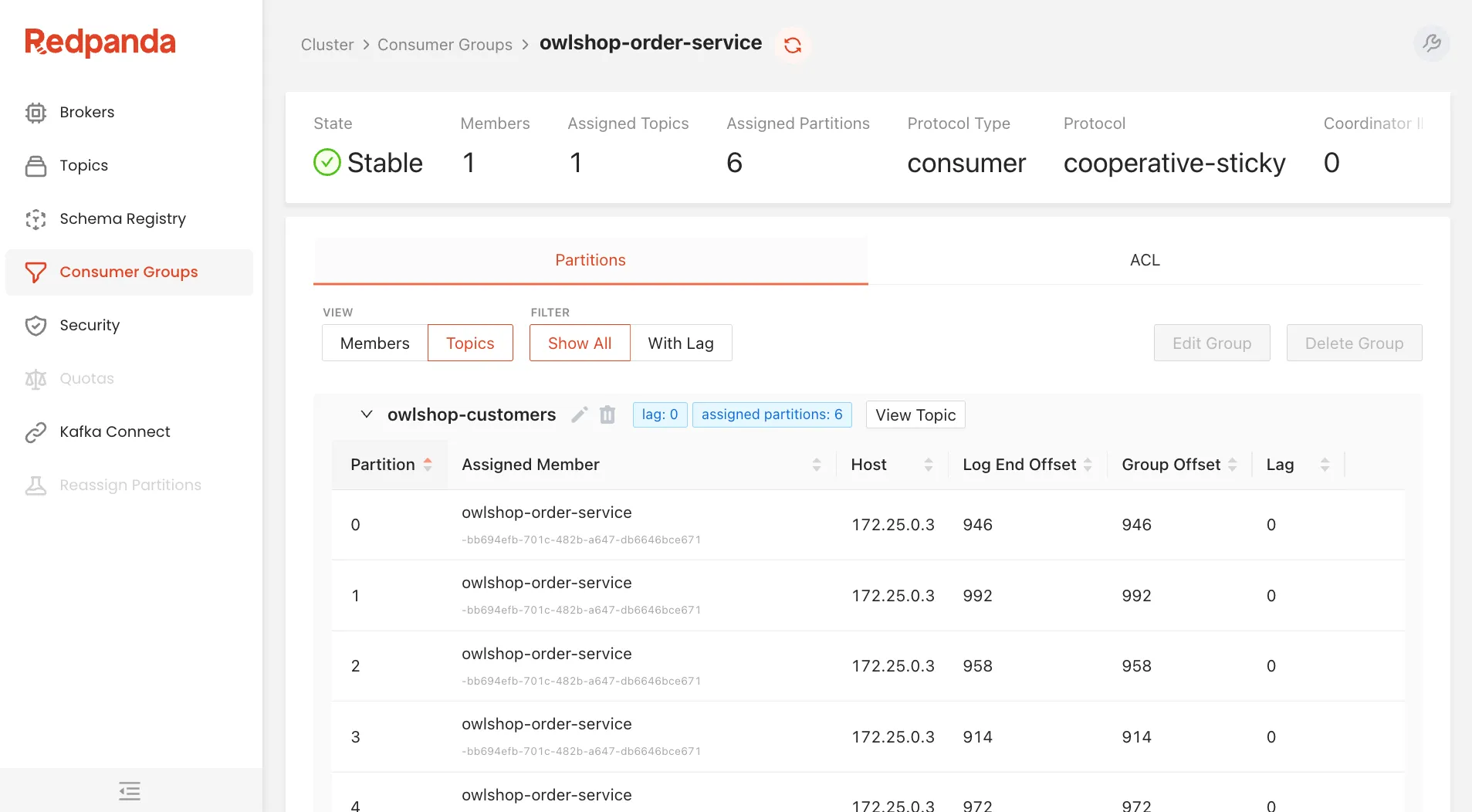Delete offsets for owlshop-customers with trash icon
This screenshot has width=1472, height=812.
(607, 415)
